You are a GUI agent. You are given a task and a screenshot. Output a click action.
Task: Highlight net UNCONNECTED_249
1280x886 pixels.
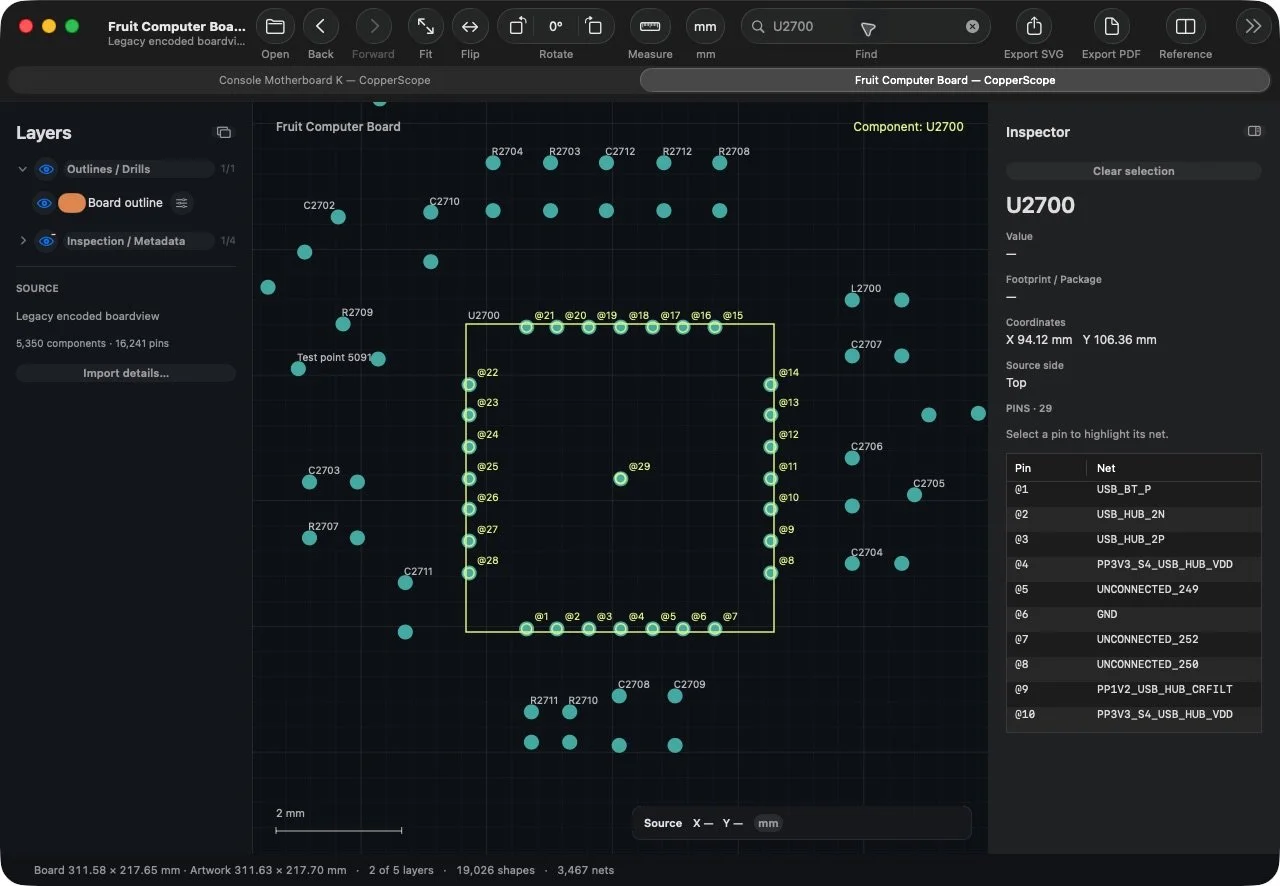point(1133,590)
